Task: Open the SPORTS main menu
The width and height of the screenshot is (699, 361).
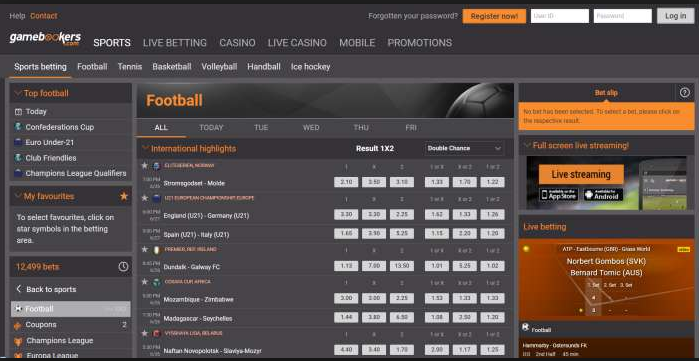Action: click(112, 43)
